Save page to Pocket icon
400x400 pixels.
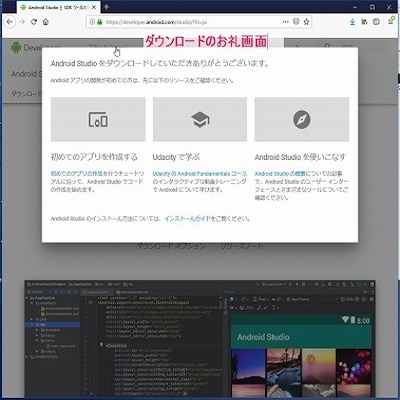click(x=296, y=22)
